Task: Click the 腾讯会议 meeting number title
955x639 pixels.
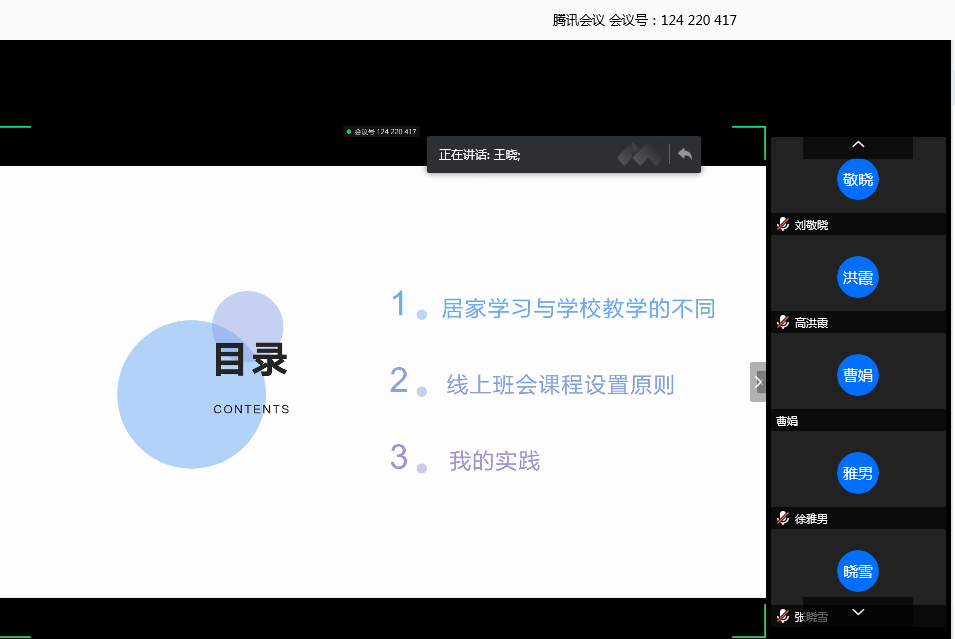Action: 644,20
